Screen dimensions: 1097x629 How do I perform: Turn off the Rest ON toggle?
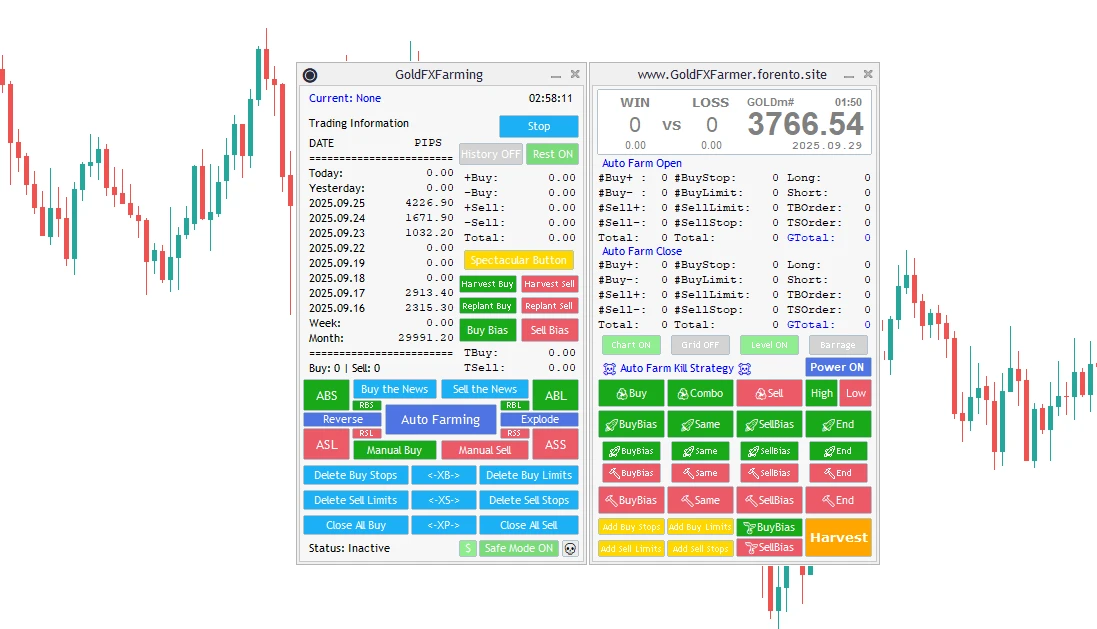tap(552, 154)
